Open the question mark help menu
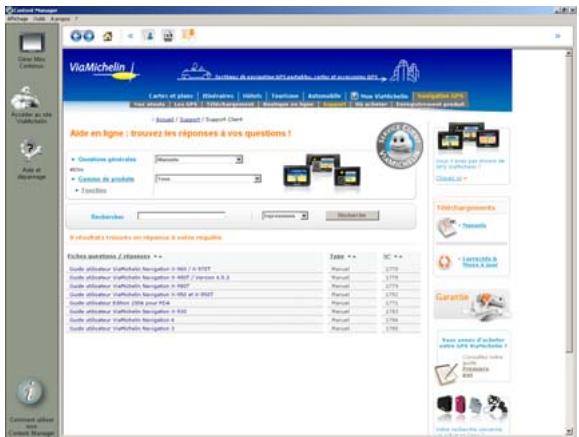 76,18
